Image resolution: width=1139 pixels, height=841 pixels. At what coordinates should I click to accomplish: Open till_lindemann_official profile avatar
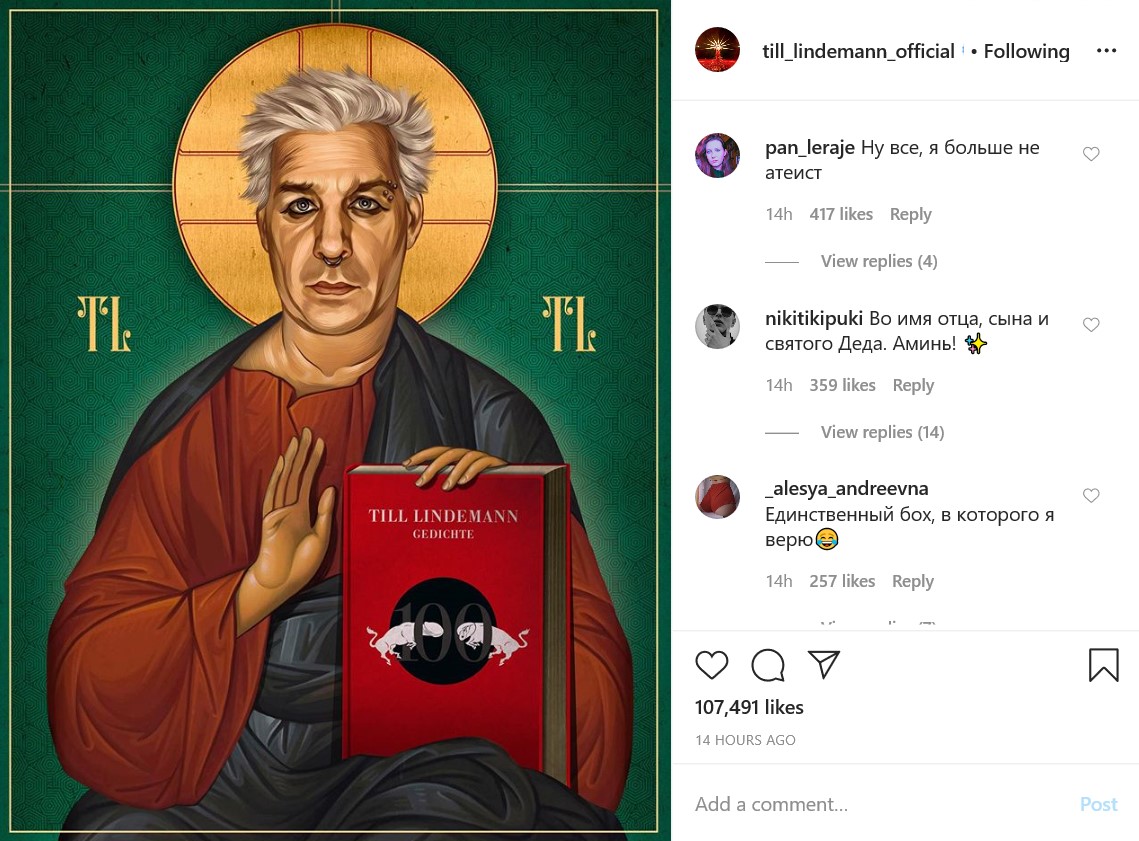(x=717, y=49)
